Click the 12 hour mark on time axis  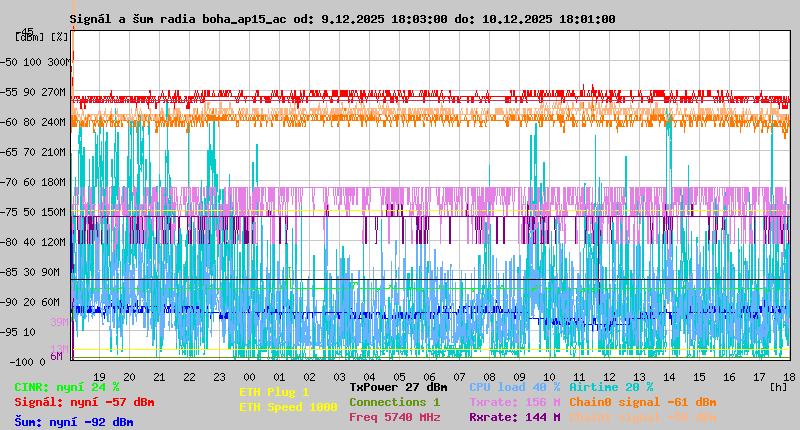[x=609, y=376]
